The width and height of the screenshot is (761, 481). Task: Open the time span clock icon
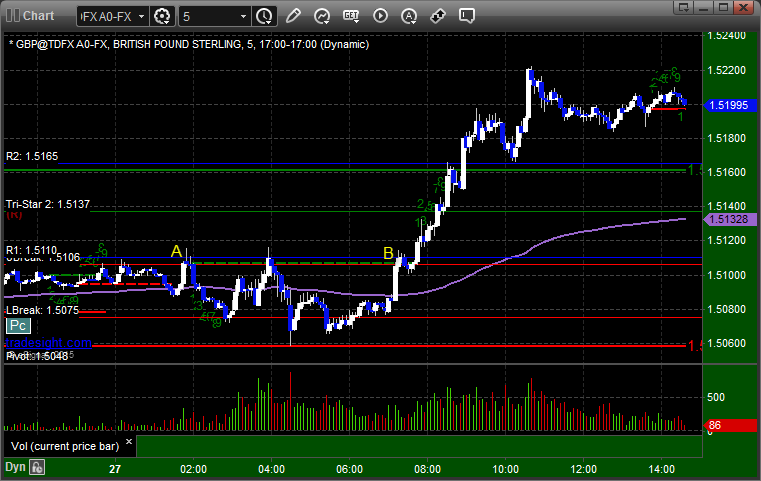265,17
